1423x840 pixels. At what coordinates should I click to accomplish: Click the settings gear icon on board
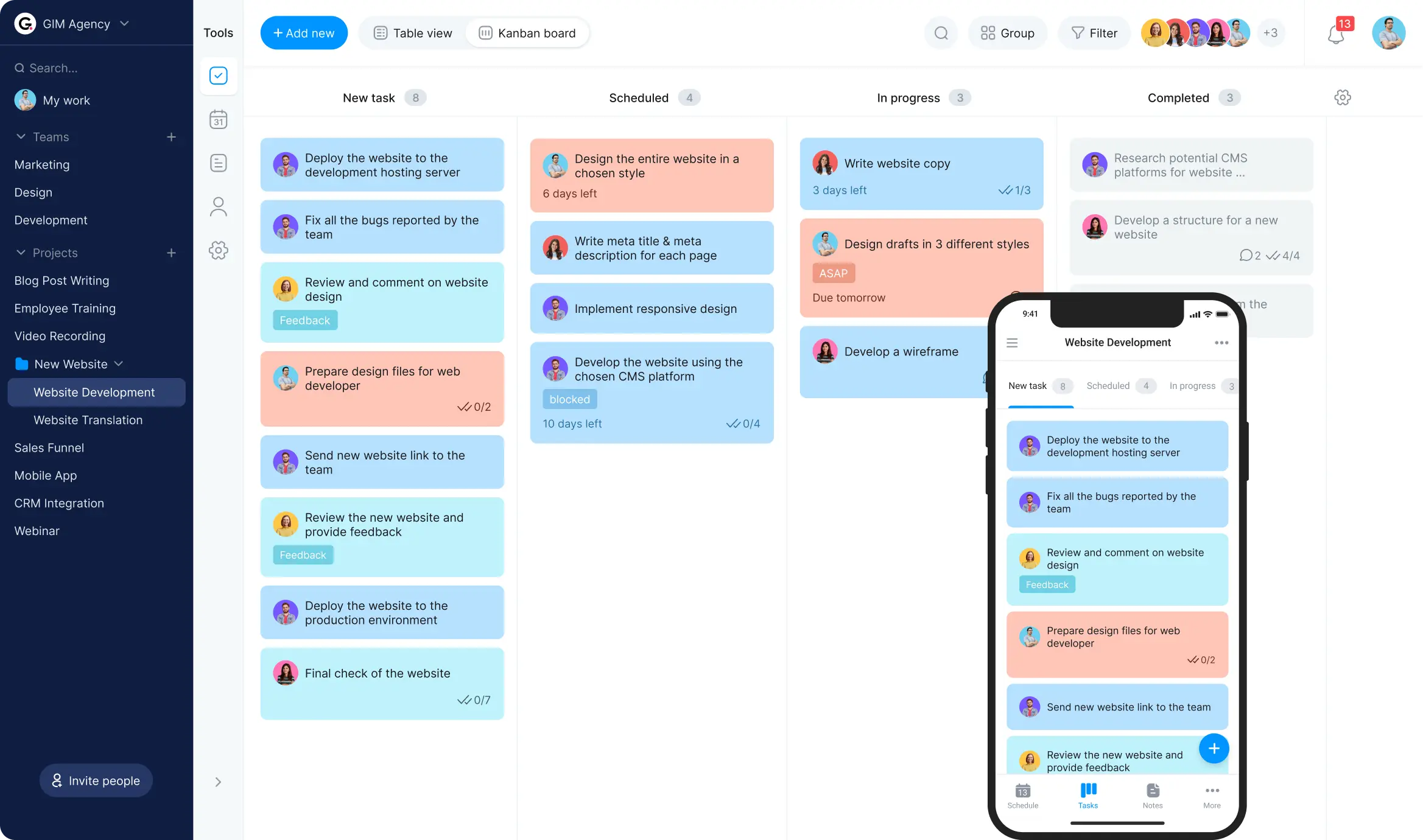[x=1344, y=97]
